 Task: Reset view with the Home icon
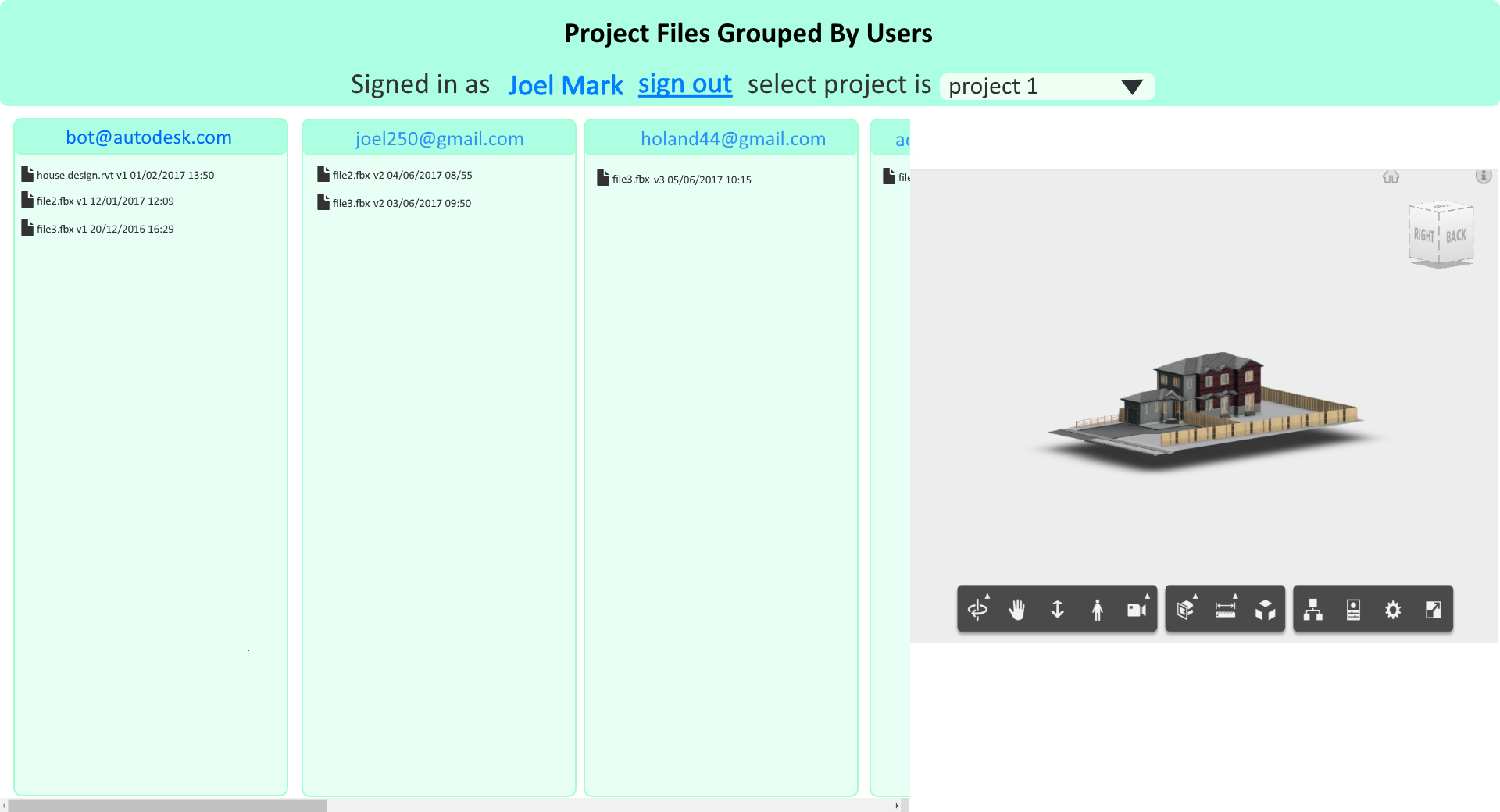point(1391,177)
